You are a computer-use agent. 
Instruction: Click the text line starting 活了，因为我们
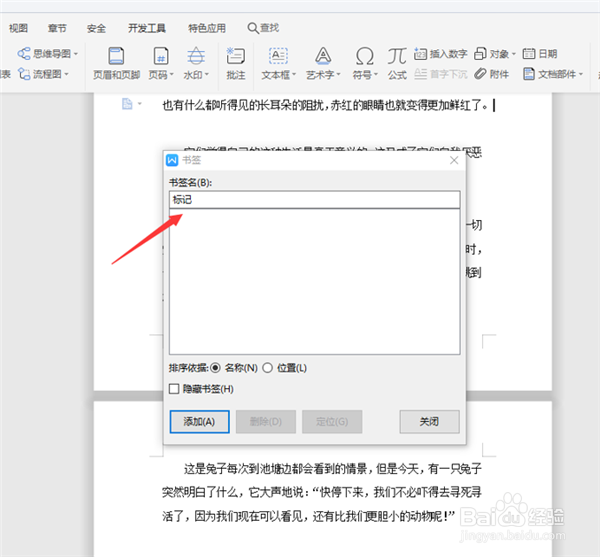(x=308, y=516)
